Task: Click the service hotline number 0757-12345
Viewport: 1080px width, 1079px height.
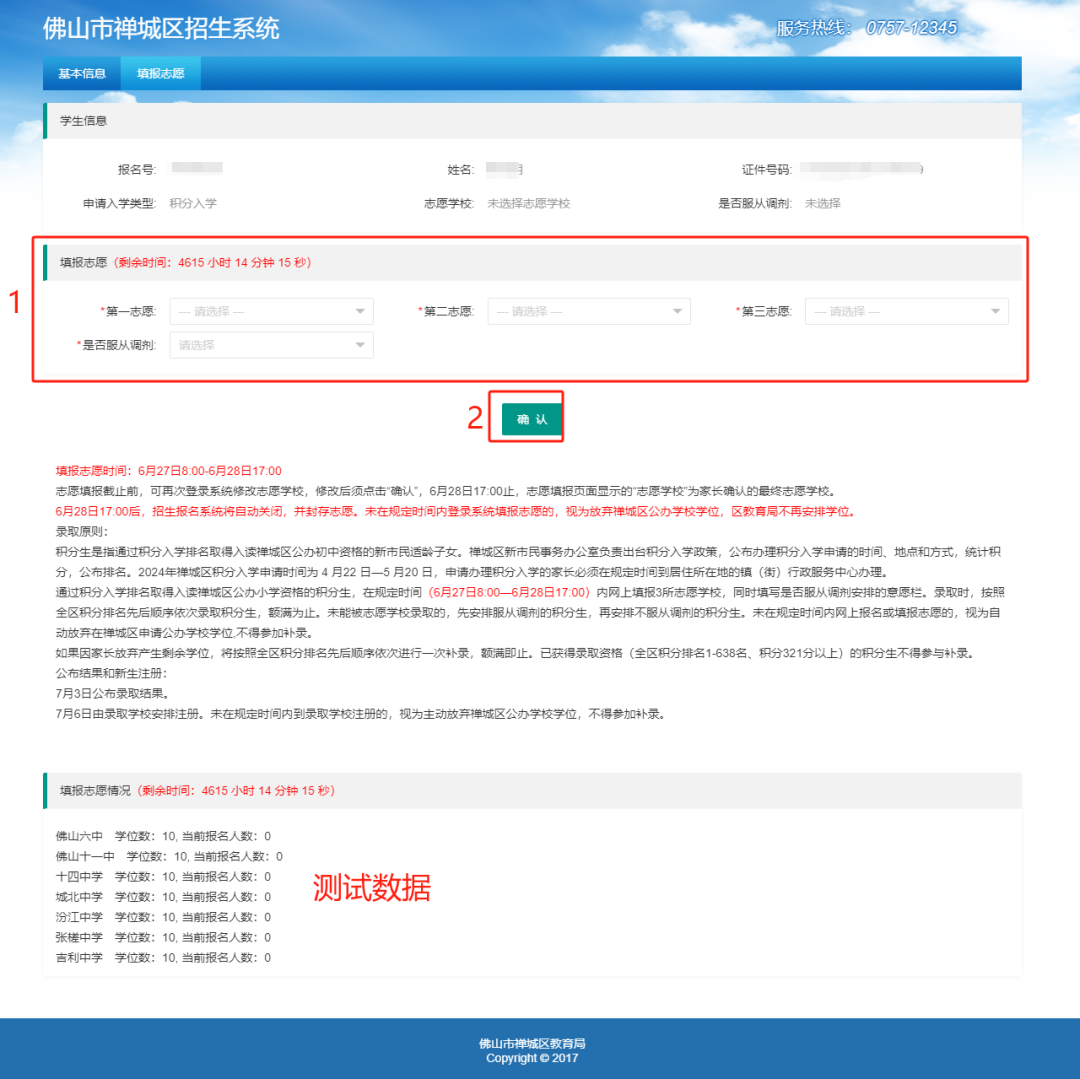Action: tap(910, 28)
